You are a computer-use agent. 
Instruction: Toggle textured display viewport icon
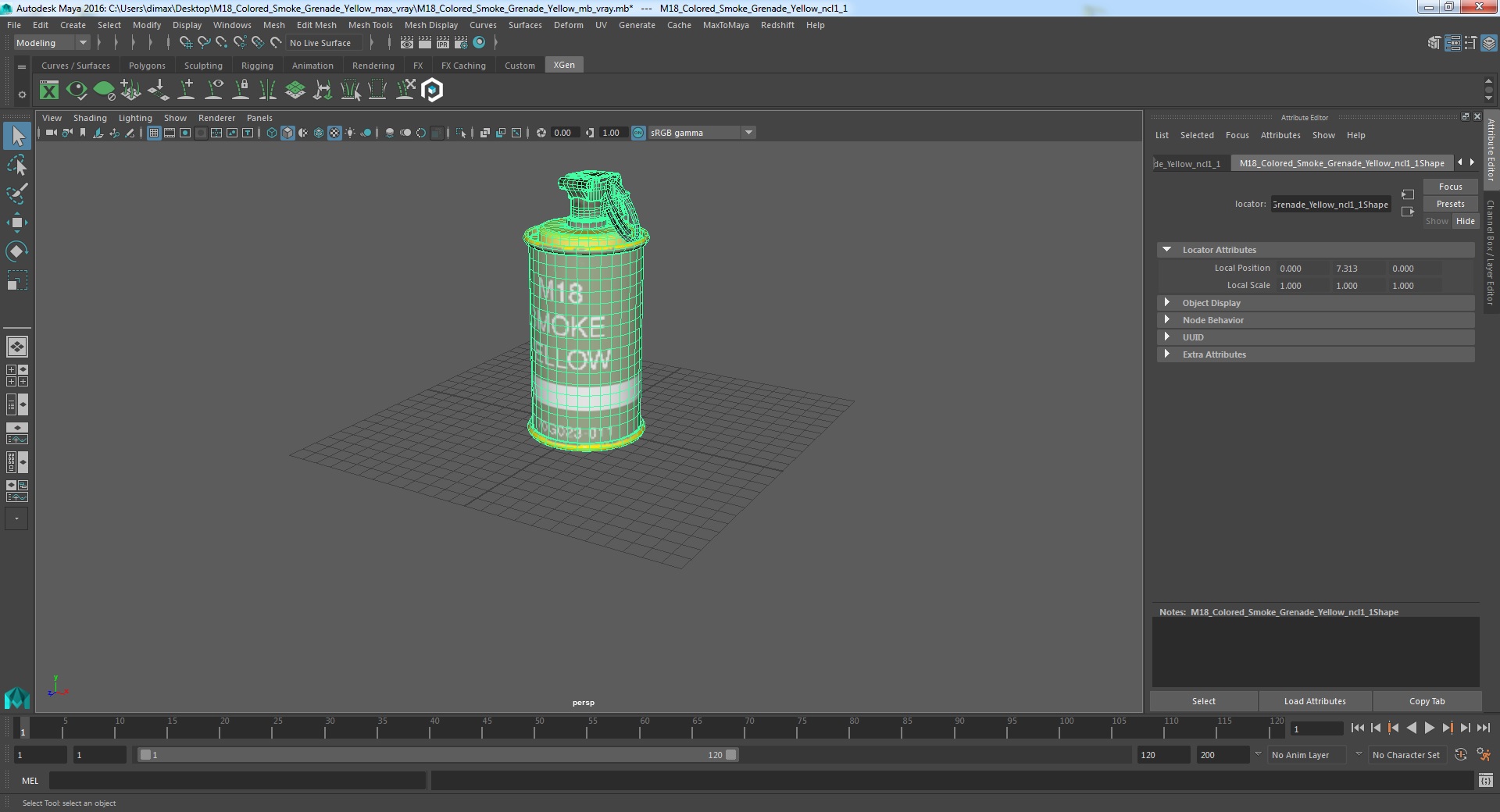pyautogui.click(x=334, y=133)
